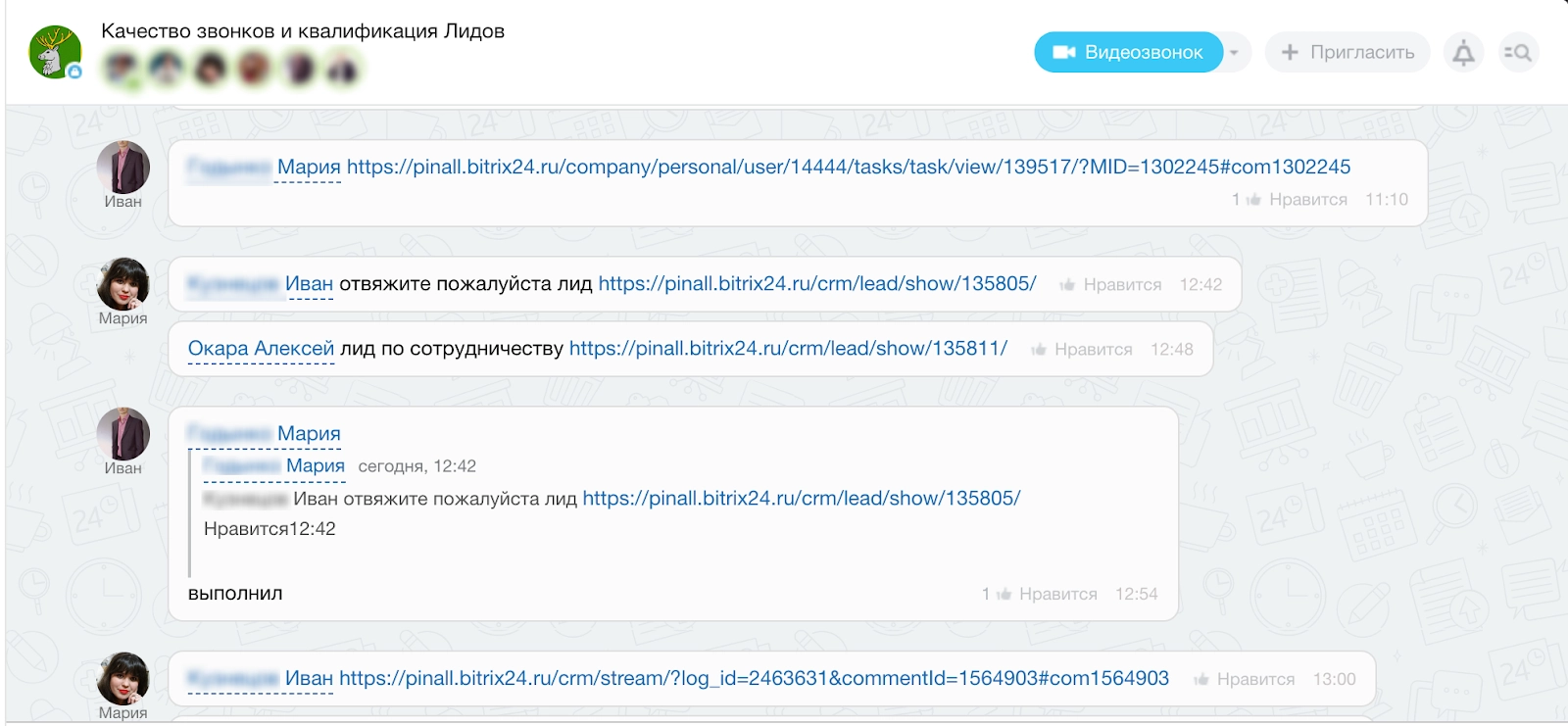Click the quoted author Мария in the 12:54 message

tap(316, 466)
